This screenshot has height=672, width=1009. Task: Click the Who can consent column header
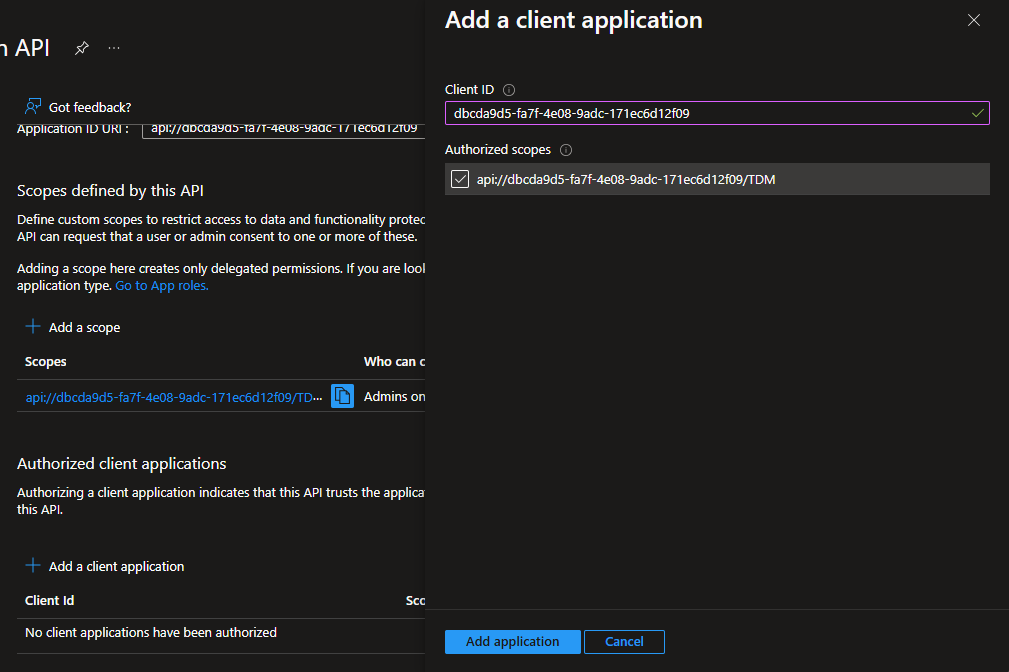coord(394,361)
